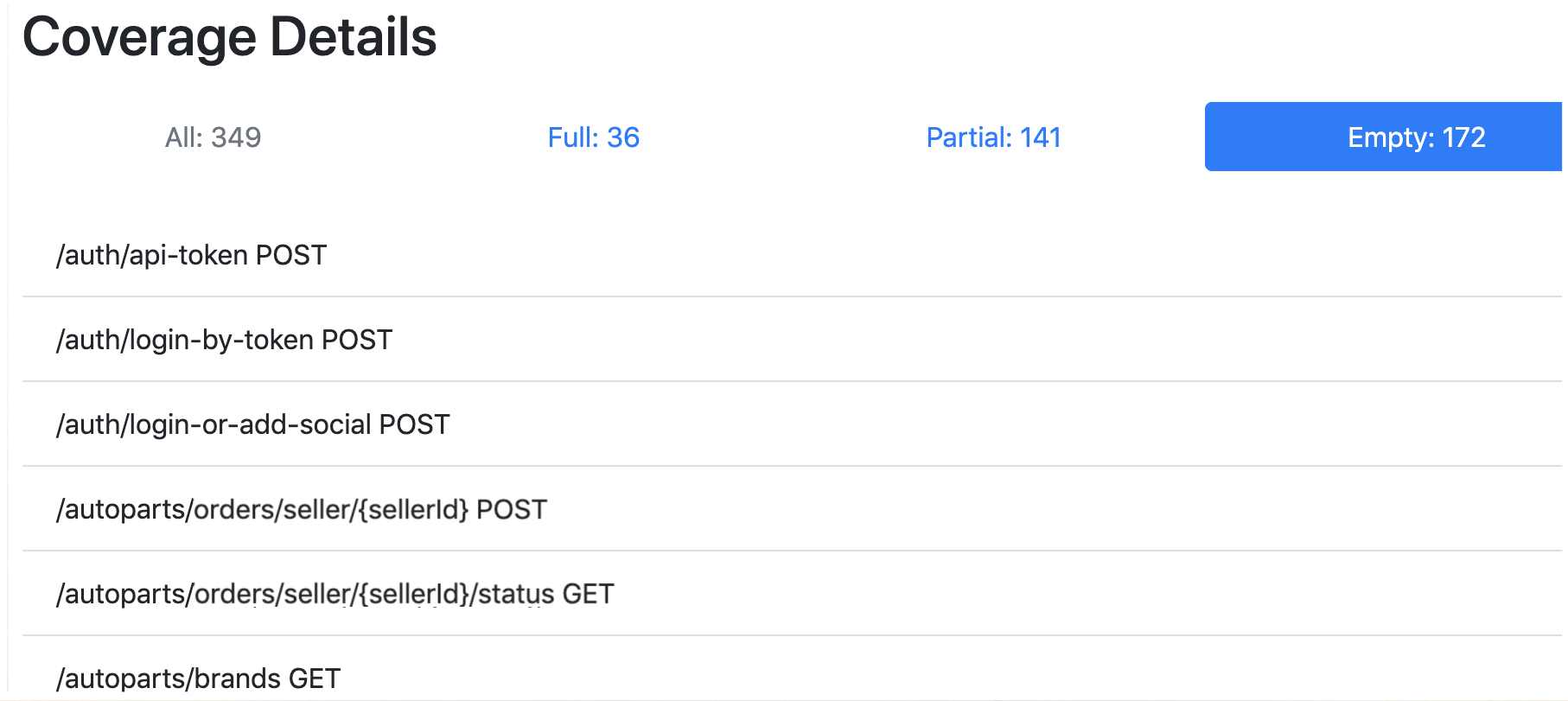
Task: Switch to the All: 349 tab
Action: pyautogui.click(x=213, y=137)
